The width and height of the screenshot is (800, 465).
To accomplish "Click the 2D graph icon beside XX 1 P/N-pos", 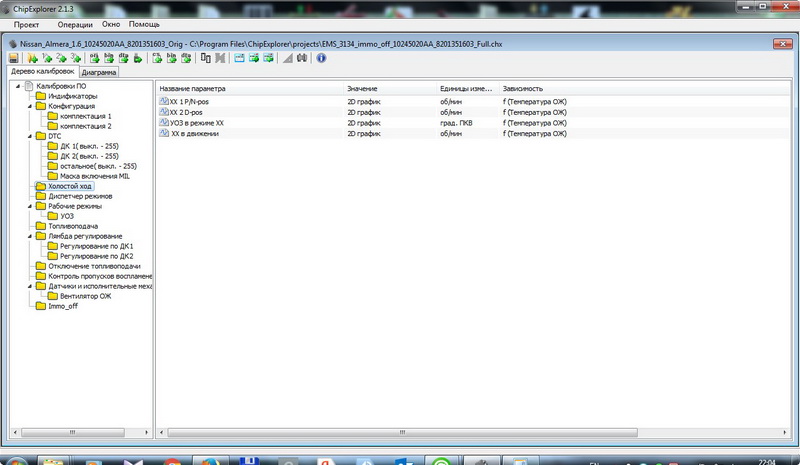I will pyautogui.click(x=164, y=103).
